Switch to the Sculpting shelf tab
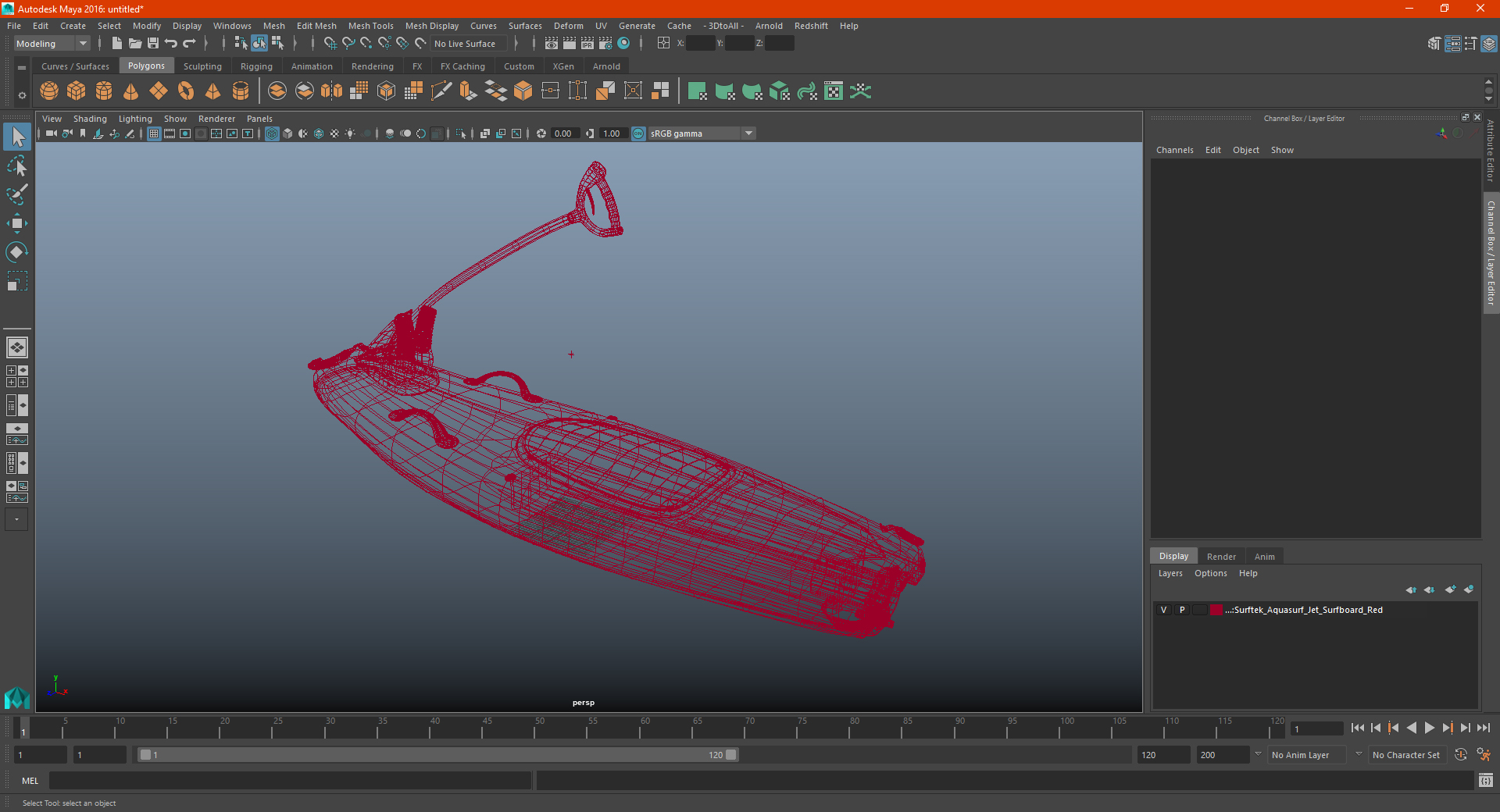This screenshot has width=1500, height=812. coord(202,66)
